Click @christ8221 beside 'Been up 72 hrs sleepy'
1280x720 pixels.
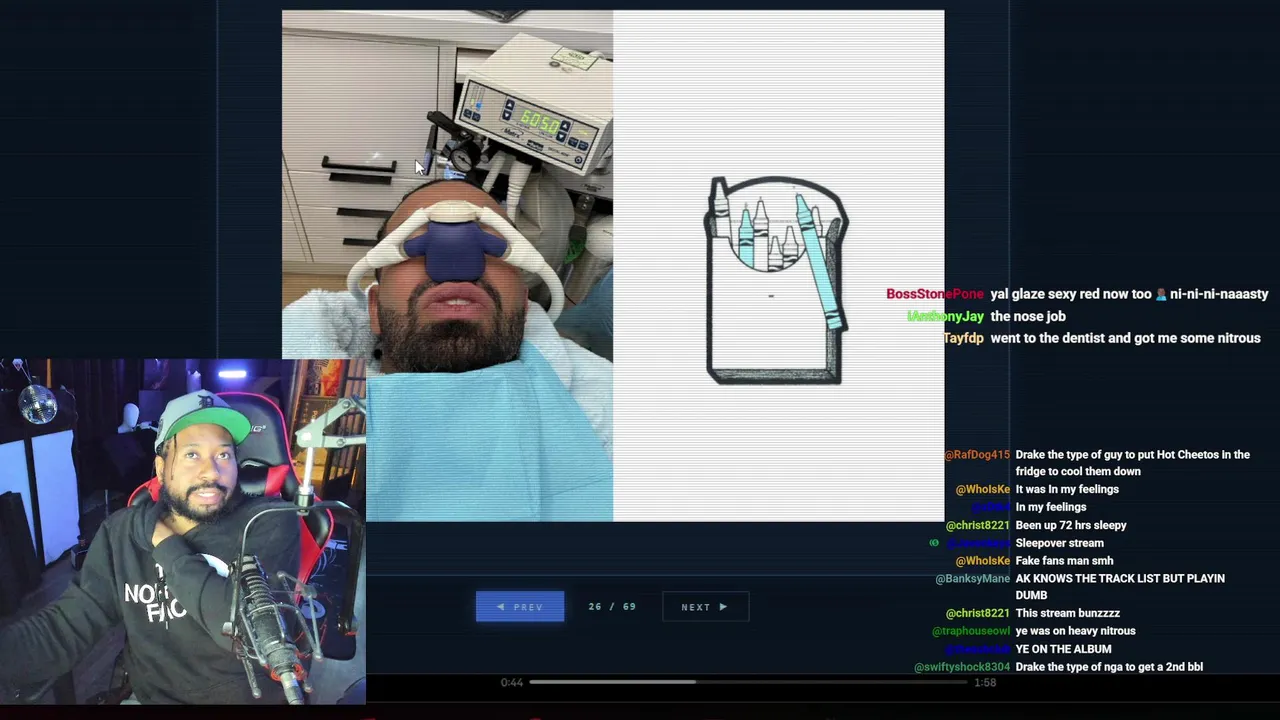coord(978,525)
